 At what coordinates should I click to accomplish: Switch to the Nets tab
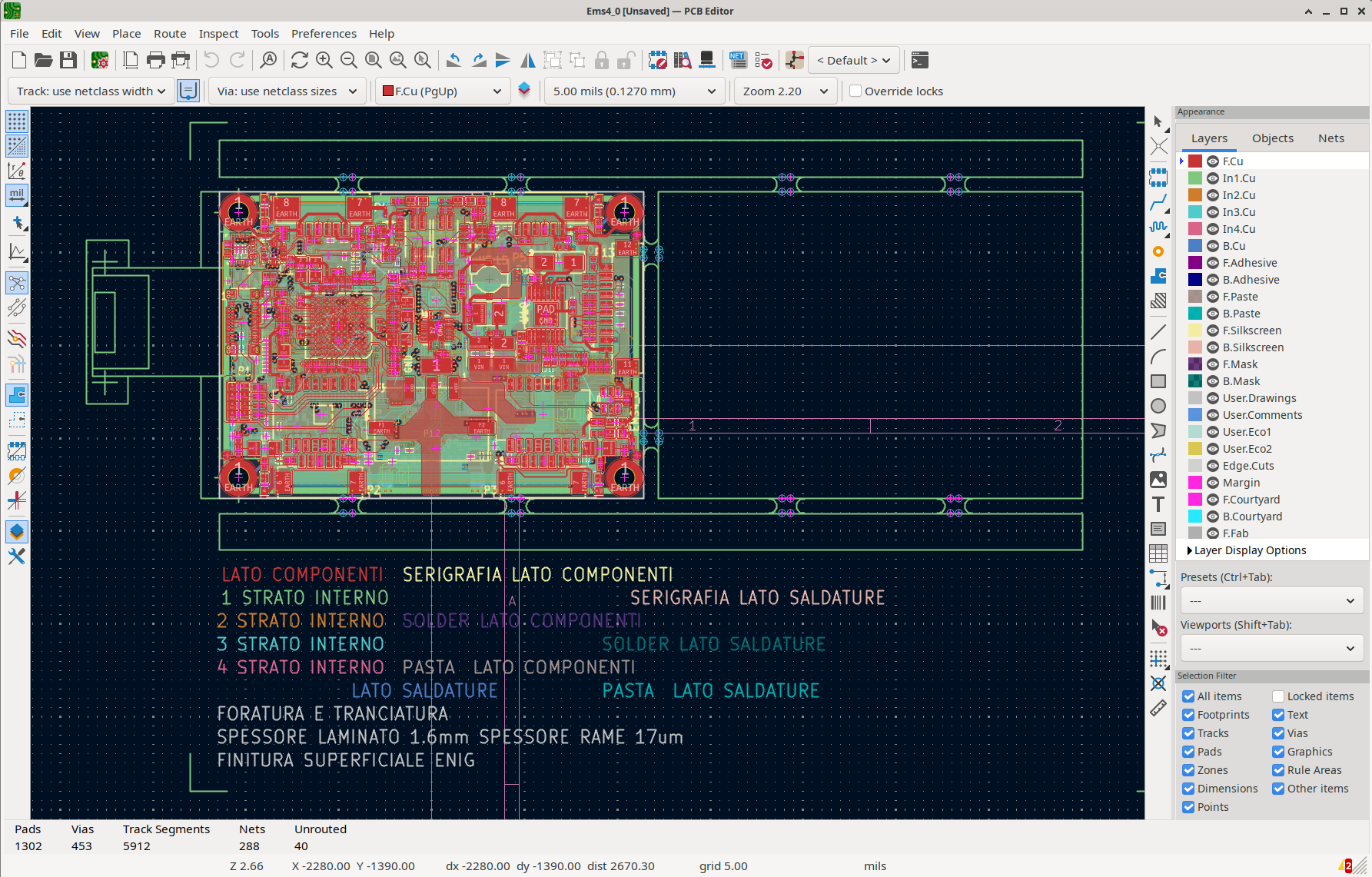pos(1330,138)
